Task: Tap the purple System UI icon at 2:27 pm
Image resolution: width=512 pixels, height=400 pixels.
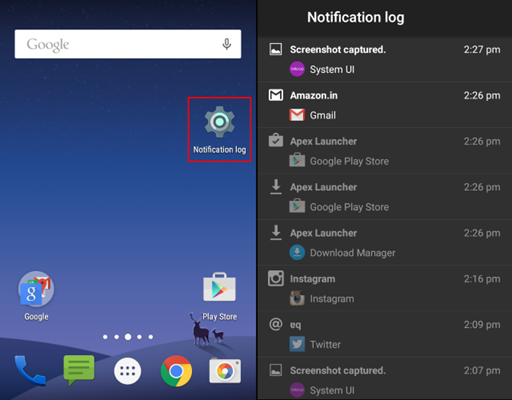Action: point(297,69)
